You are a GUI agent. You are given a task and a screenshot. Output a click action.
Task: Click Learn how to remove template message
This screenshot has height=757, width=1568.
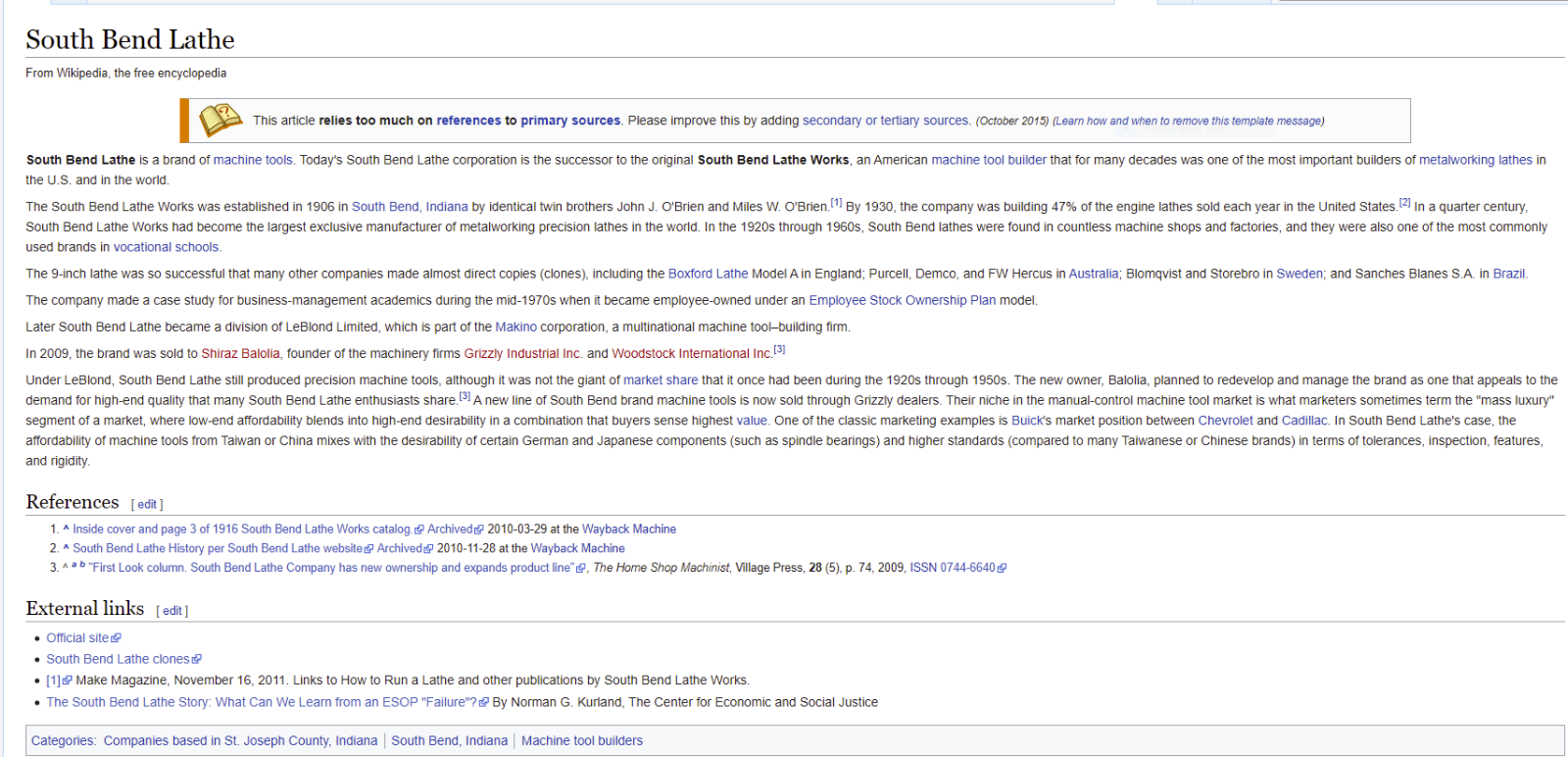1189,122
